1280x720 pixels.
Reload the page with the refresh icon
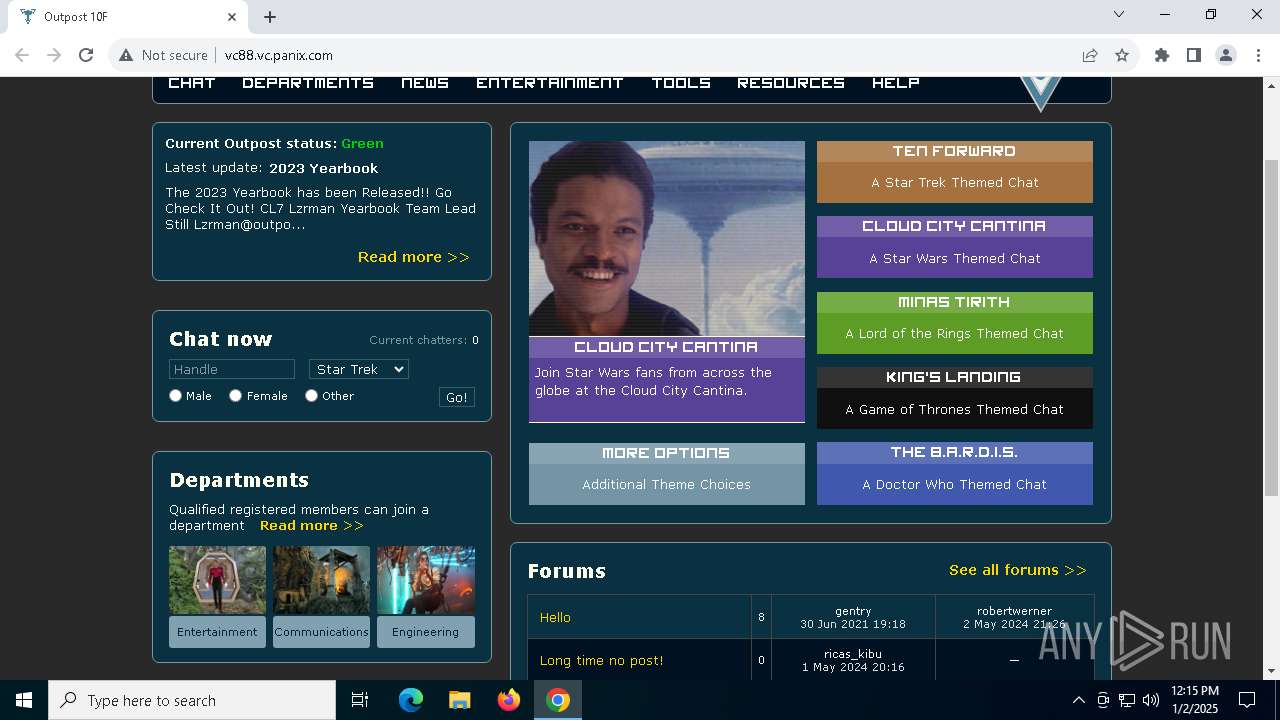click(x=86, y=56)
